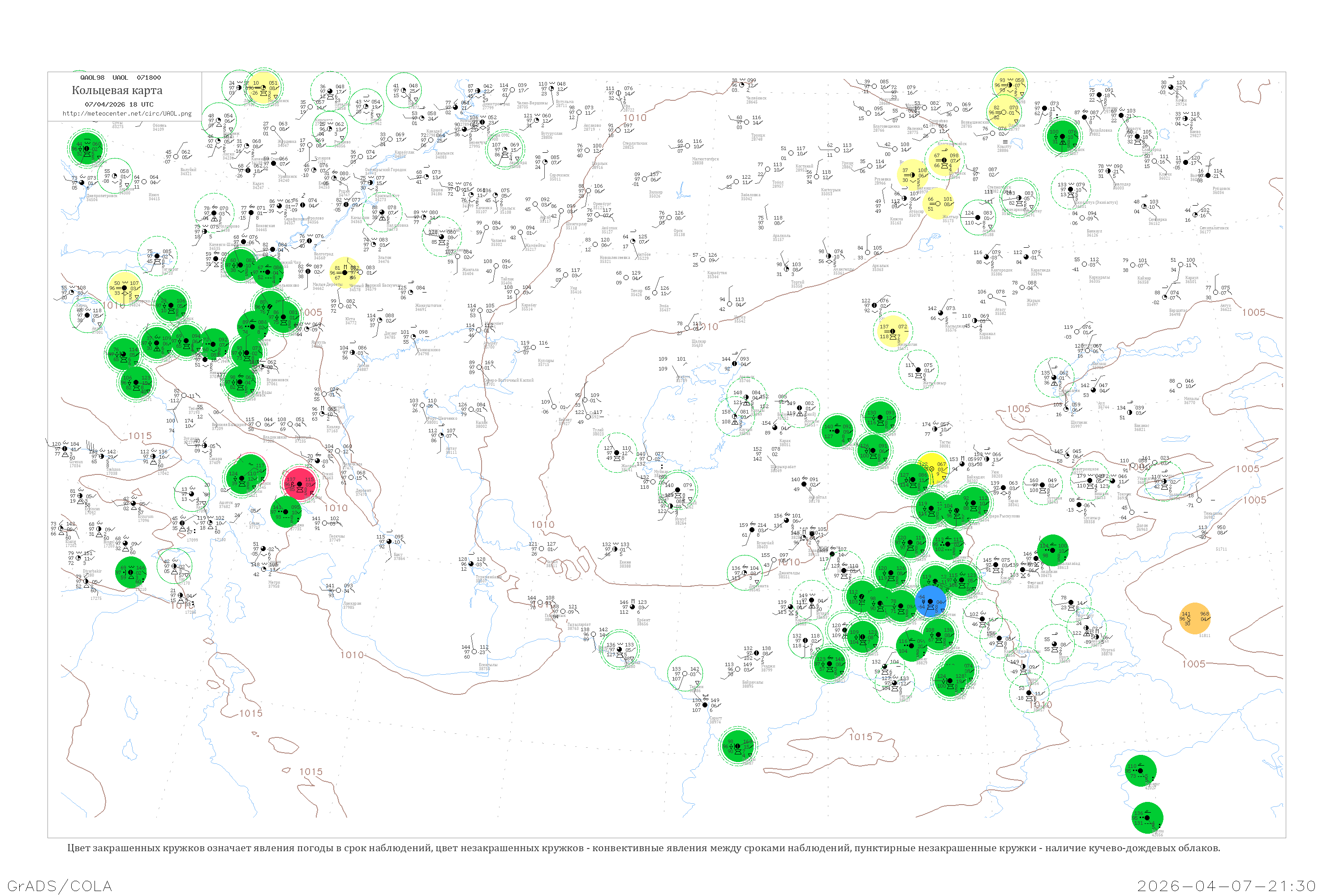1344x896 pixels.
Task: Click the color legend caption text below map
Action: [643, 848]
